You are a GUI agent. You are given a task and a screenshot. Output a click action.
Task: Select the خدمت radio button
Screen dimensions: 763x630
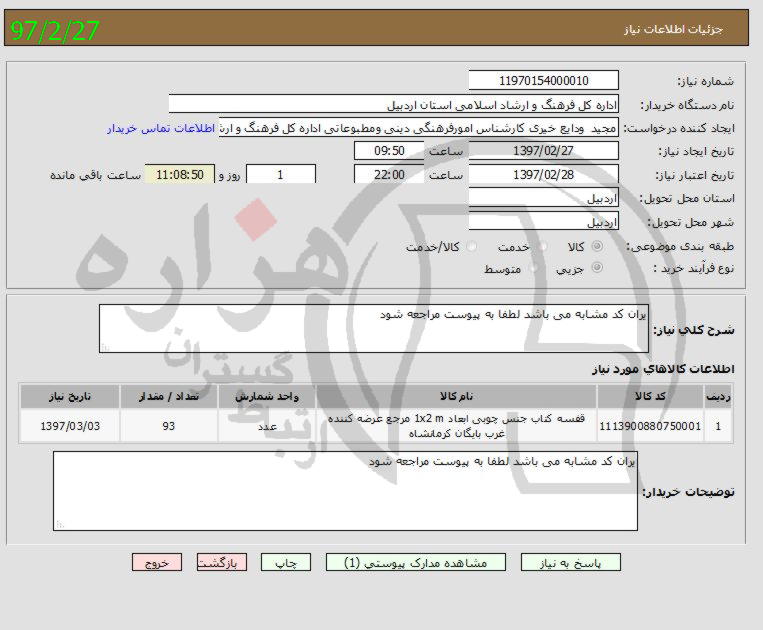coord(544,247)
